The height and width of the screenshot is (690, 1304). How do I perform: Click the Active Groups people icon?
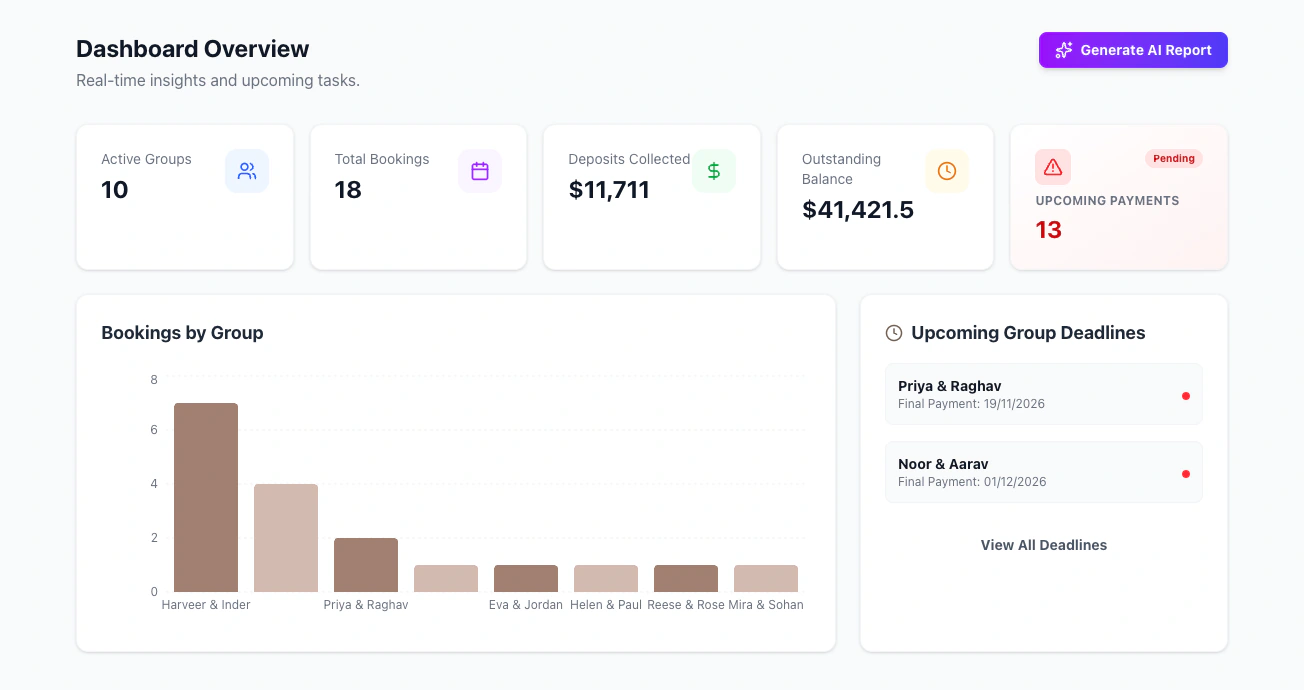coord(247,171)
